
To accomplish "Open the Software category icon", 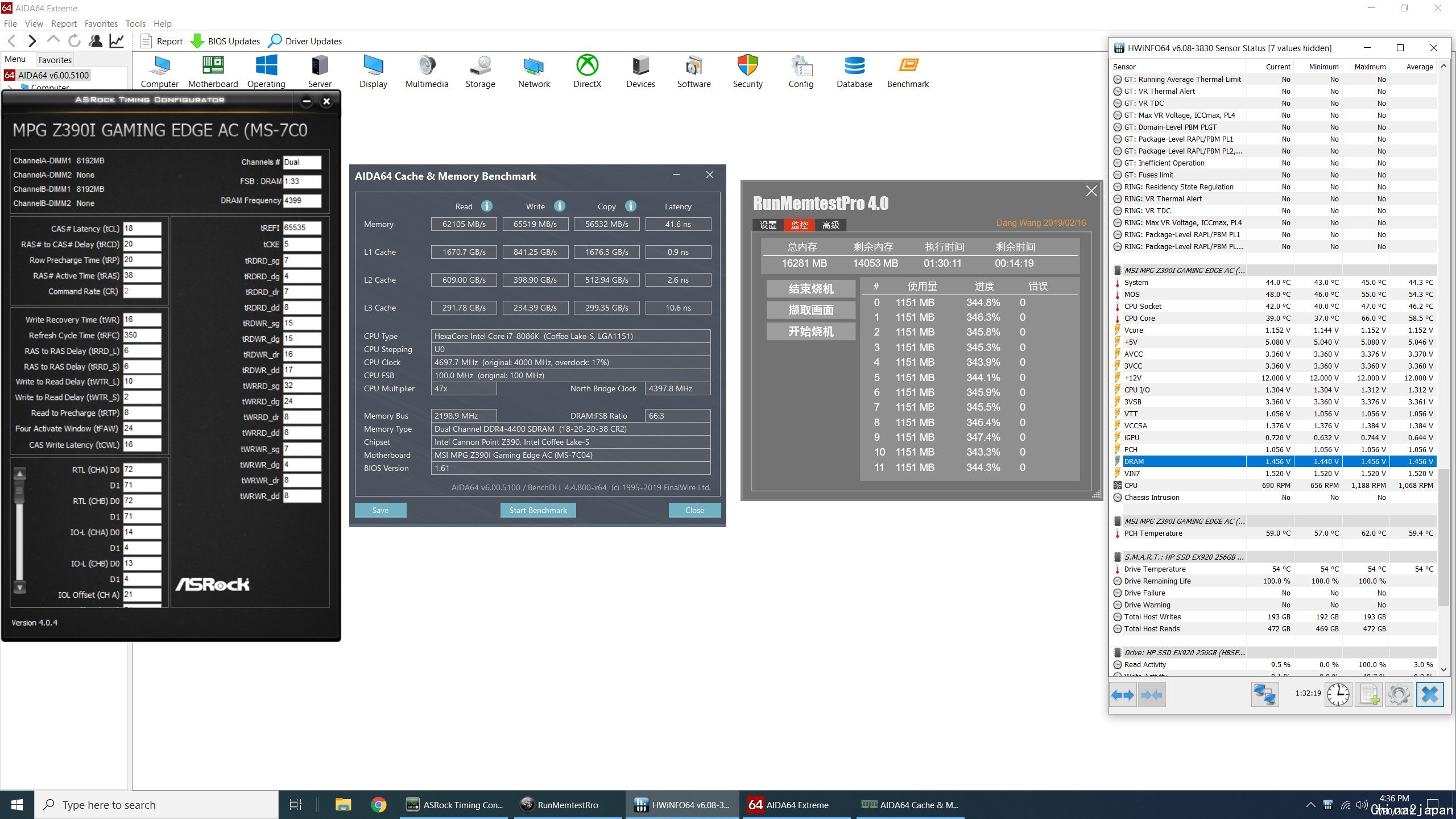I will point(694,71).
